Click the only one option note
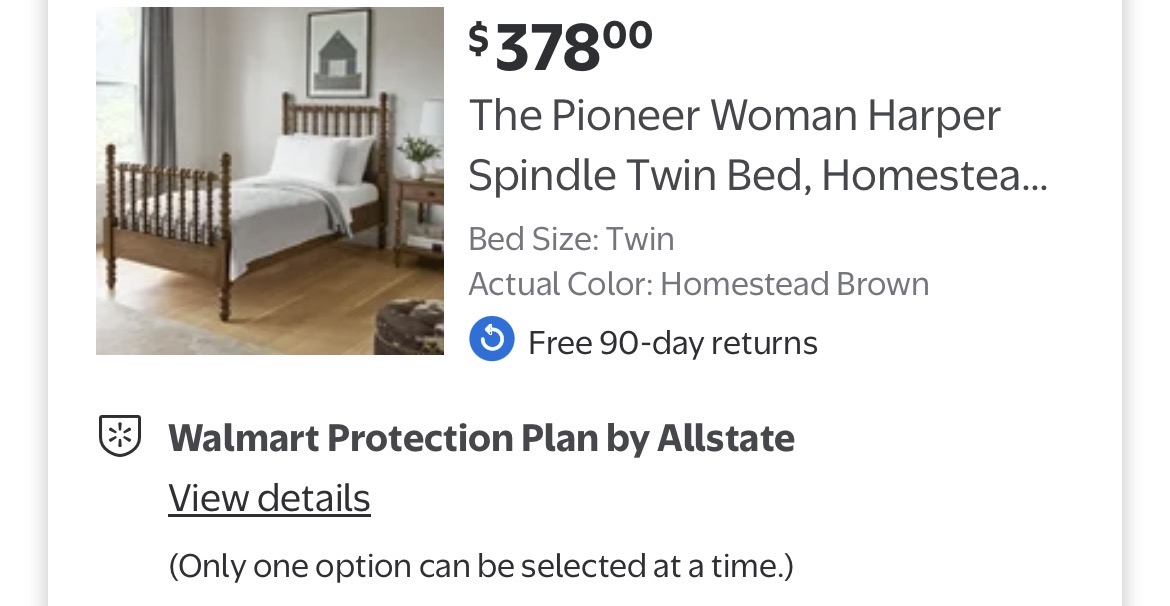The height and width of the screenshot is (606, 1170). click(480, 567)
